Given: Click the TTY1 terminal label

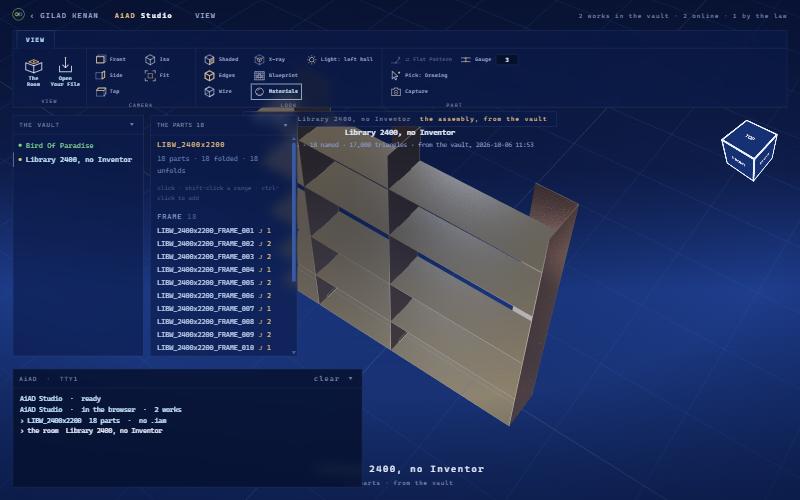Looking at the screenshot, I should click(68, 379).
